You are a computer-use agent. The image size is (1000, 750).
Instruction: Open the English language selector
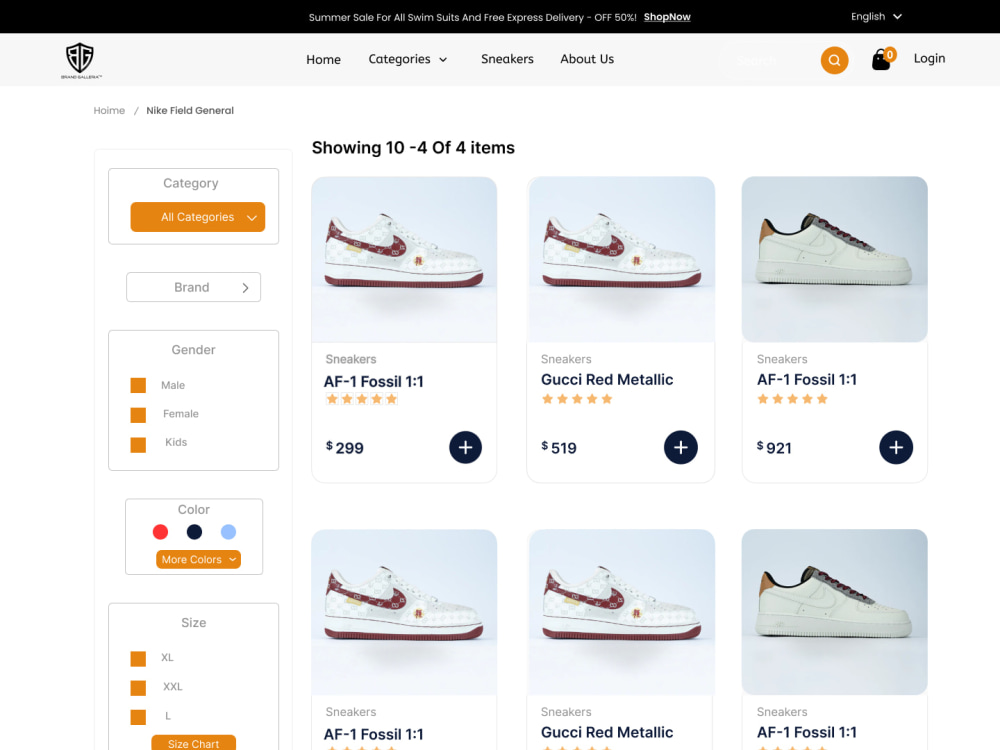(x=876, y=17)
